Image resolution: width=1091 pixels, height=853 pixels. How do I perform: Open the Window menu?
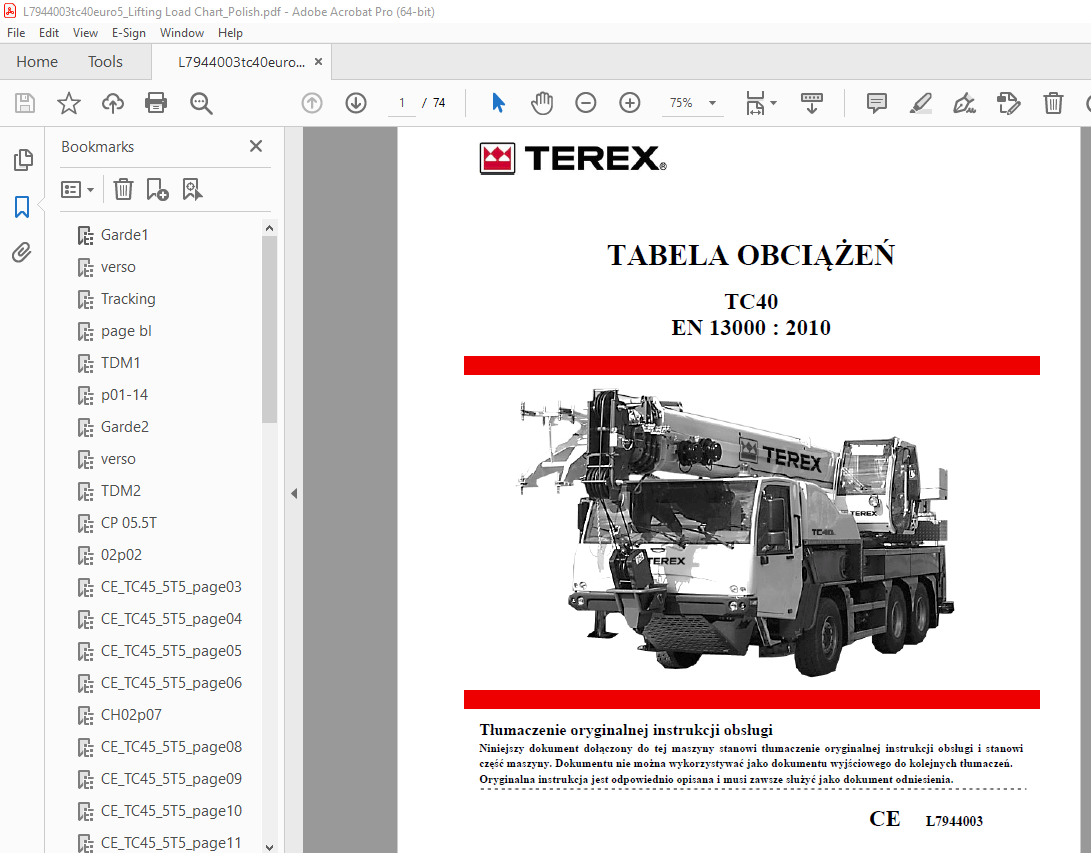(x=182, y=33)
